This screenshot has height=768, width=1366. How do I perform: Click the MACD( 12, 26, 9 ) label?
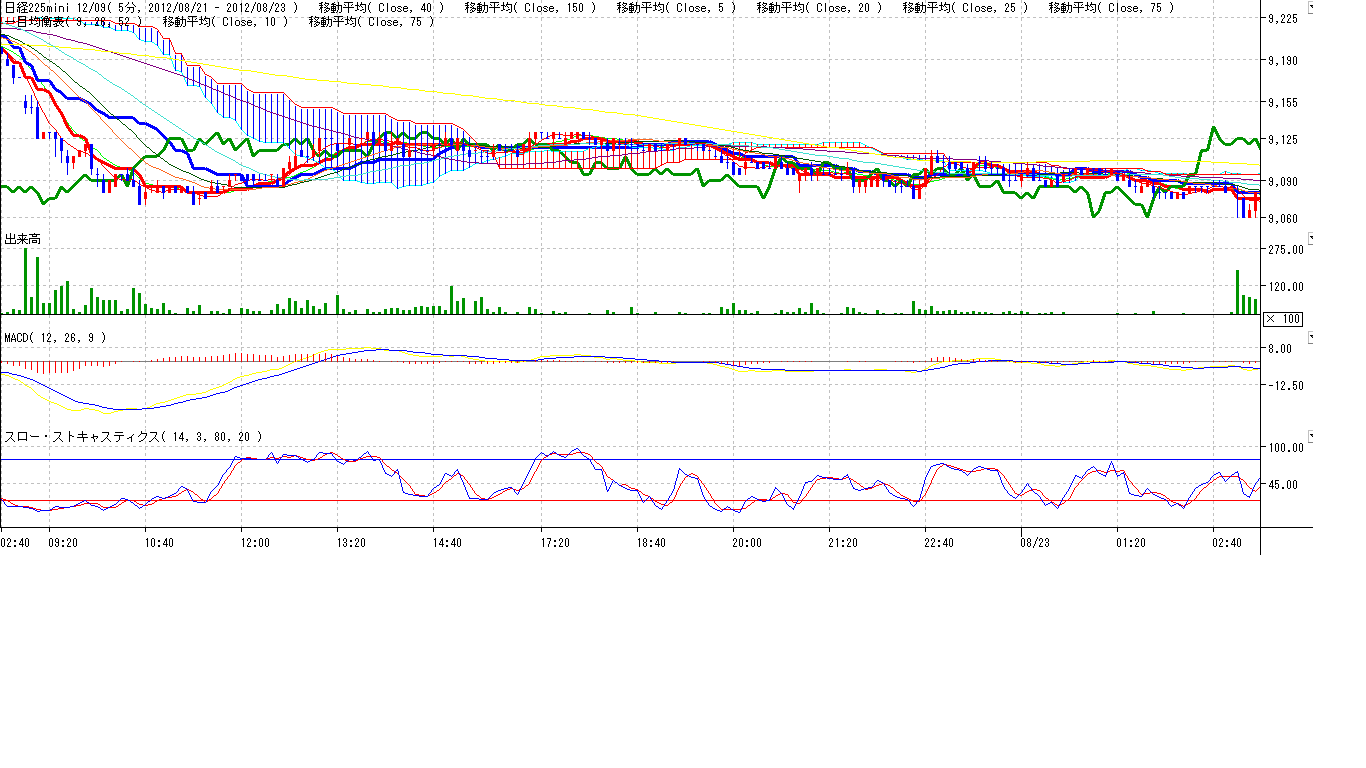[x=55, y=338]
